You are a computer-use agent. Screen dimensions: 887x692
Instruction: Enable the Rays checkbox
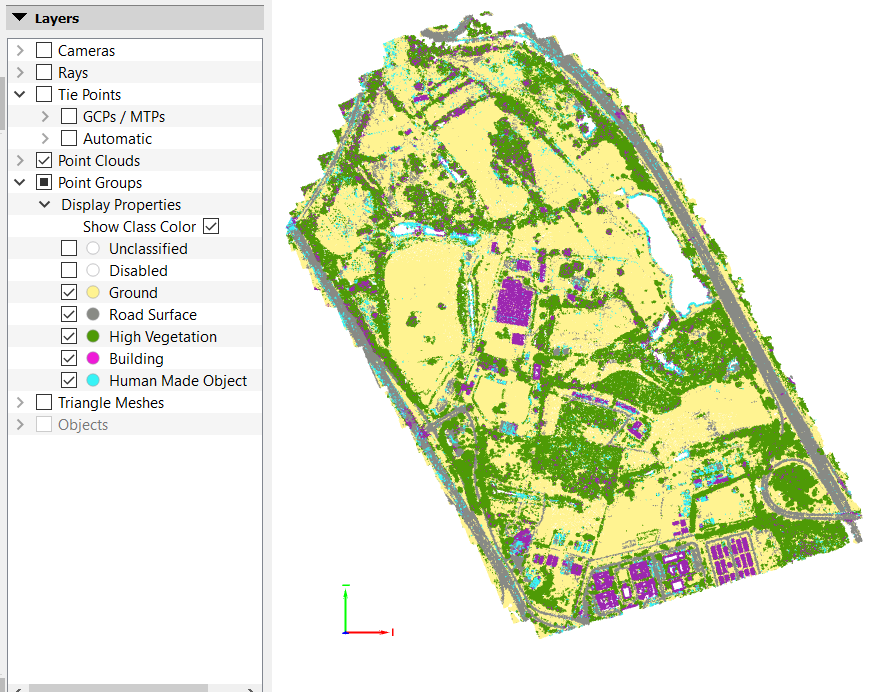44,72
